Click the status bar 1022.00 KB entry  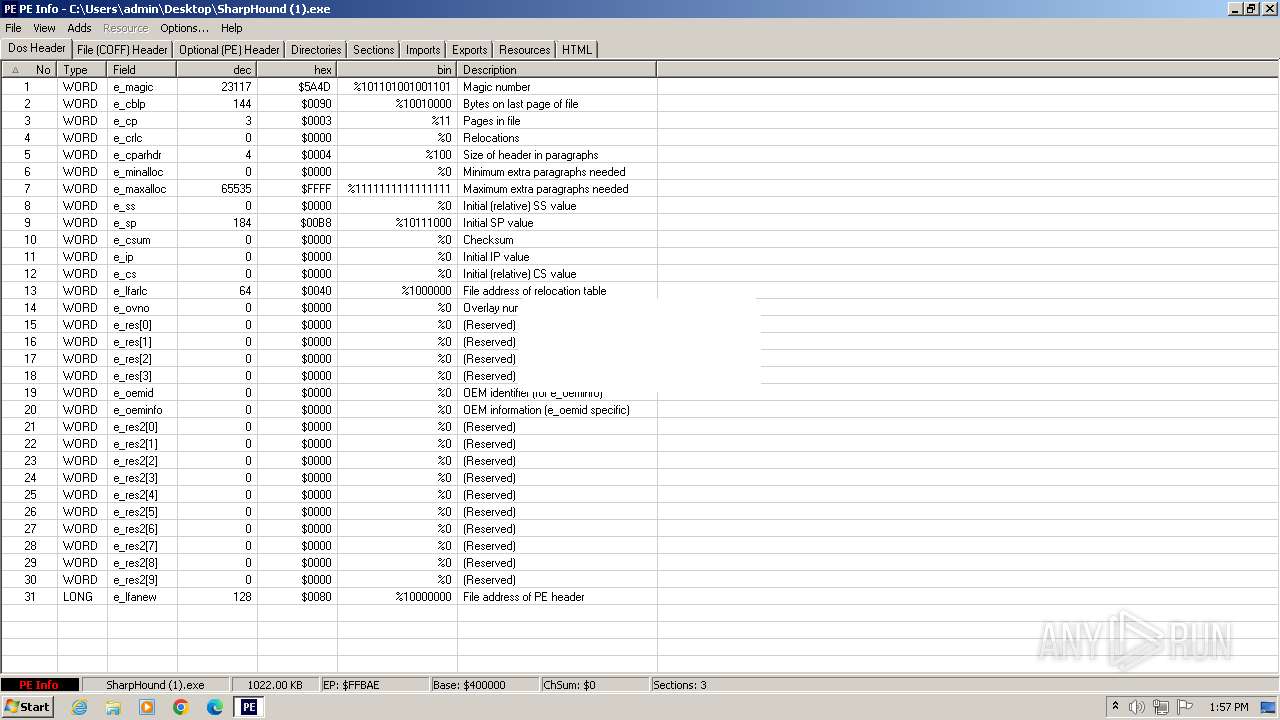coord(275,685)
